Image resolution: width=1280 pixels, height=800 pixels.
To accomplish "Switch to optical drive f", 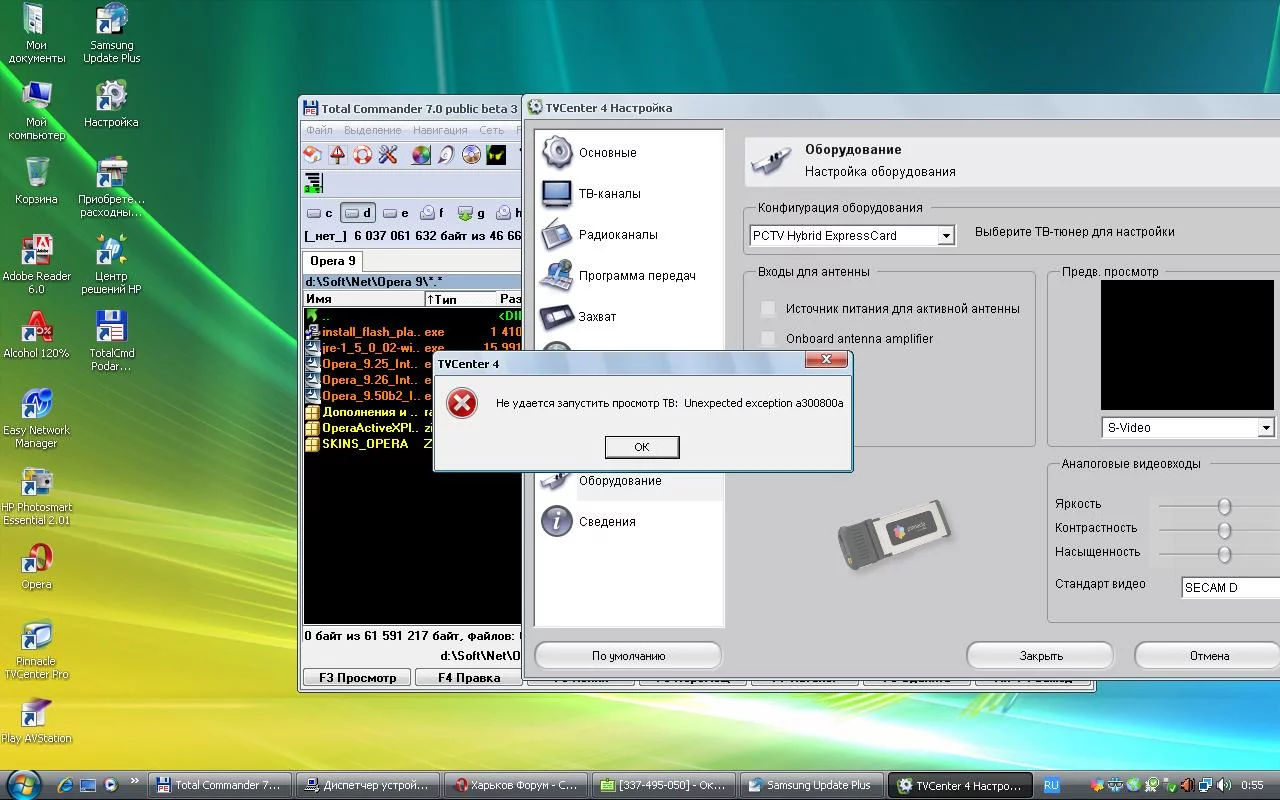I will coord(433,213).
